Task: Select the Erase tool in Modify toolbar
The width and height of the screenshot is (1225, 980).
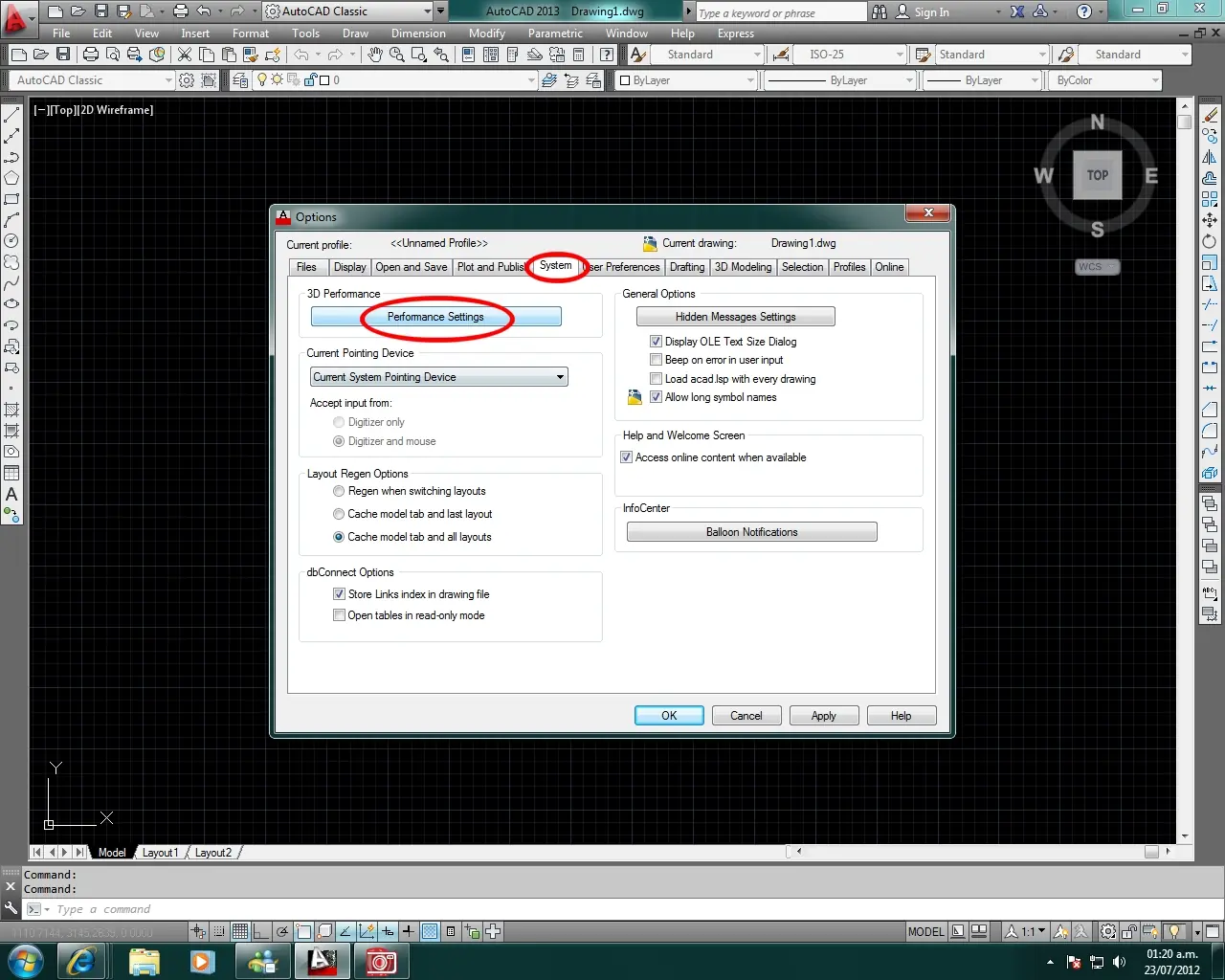Action: (1210, 116)
